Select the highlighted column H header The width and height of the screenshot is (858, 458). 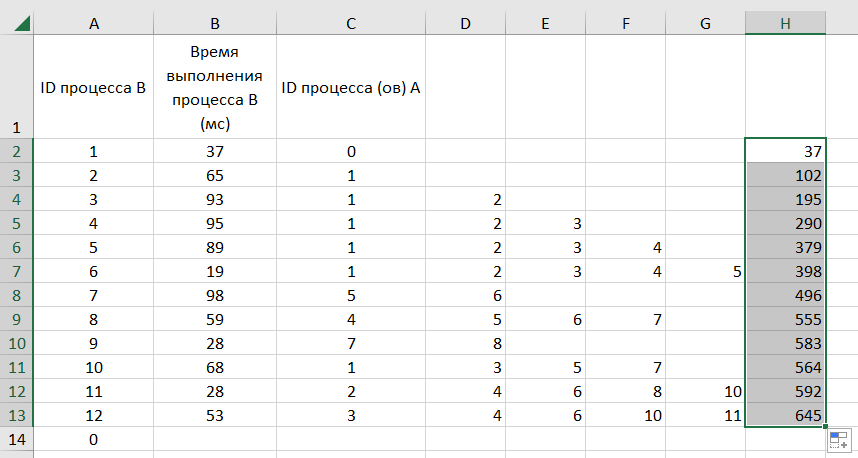click(785, 24)
